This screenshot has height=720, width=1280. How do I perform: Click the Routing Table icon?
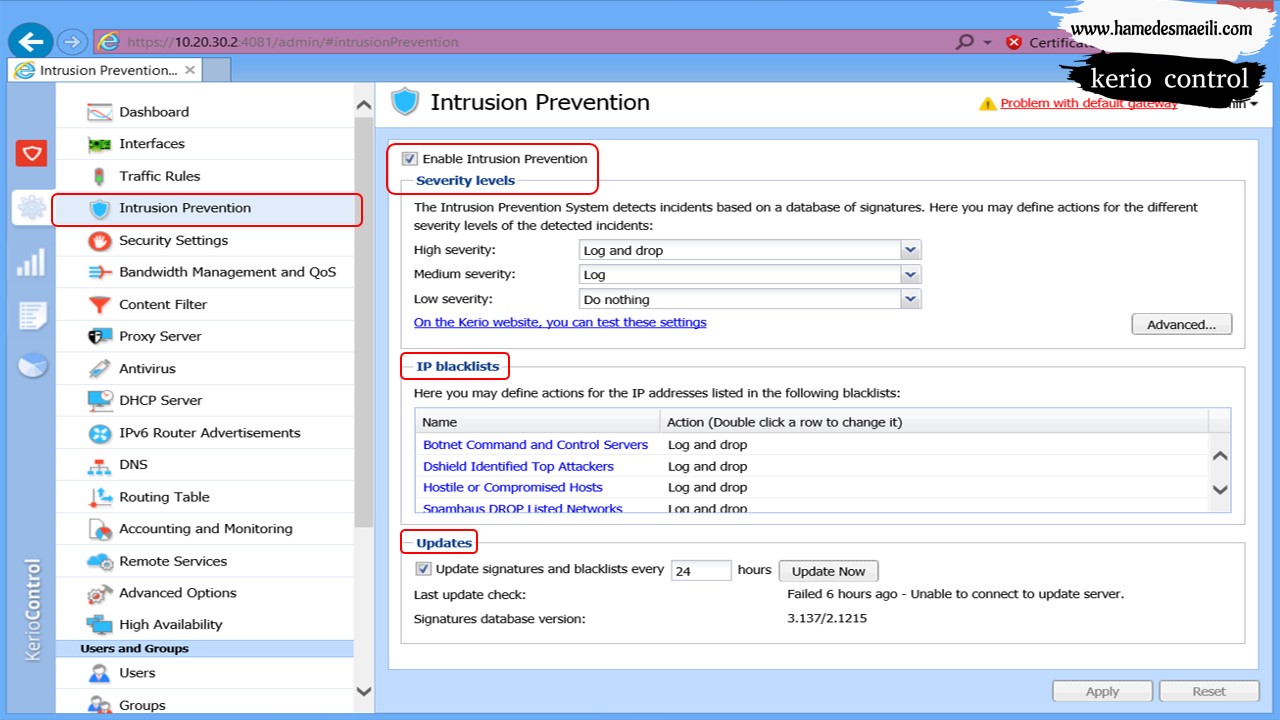click(99, 497)
